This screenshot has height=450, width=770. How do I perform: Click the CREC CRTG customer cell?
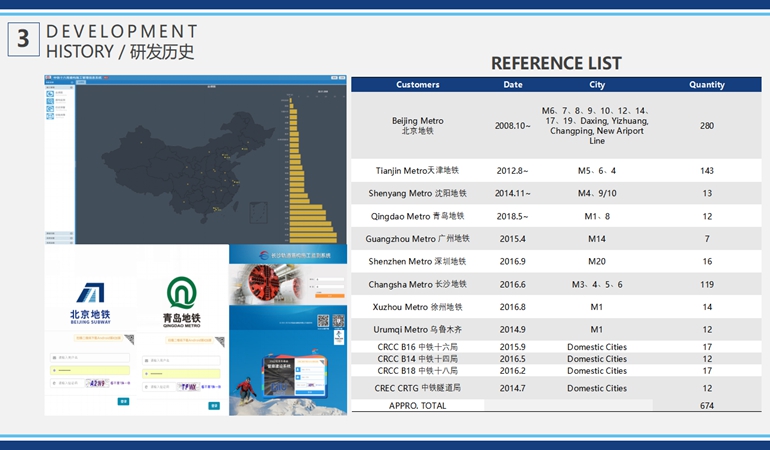(417, 388)
